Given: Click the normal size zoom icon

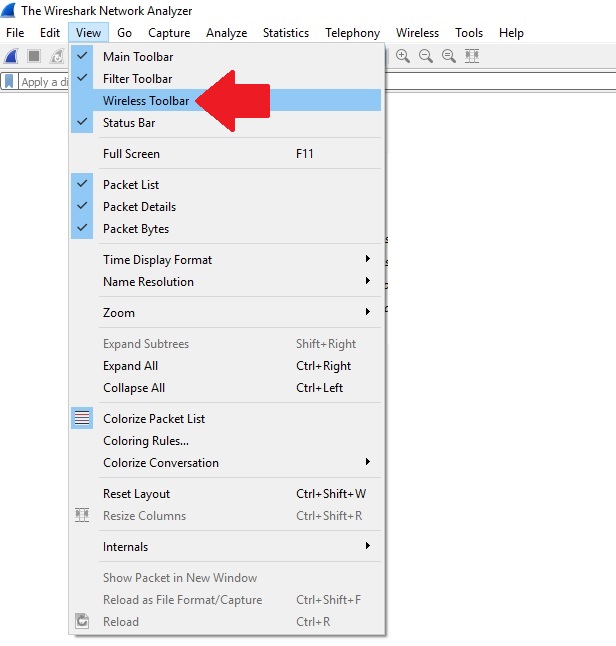Looking at the screenshot, I should (x=449, y=56).
